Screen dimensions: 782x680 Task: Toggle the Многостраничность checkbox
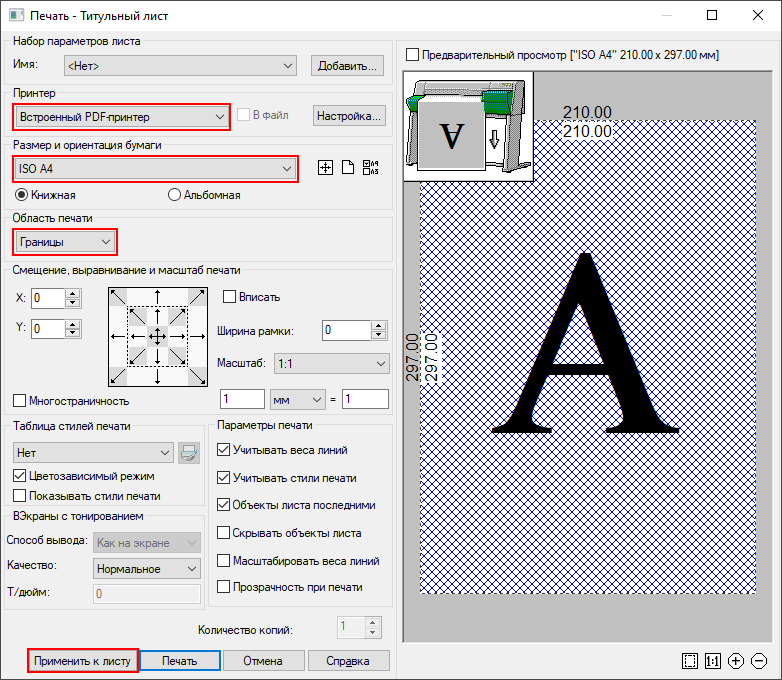[20, 401]
